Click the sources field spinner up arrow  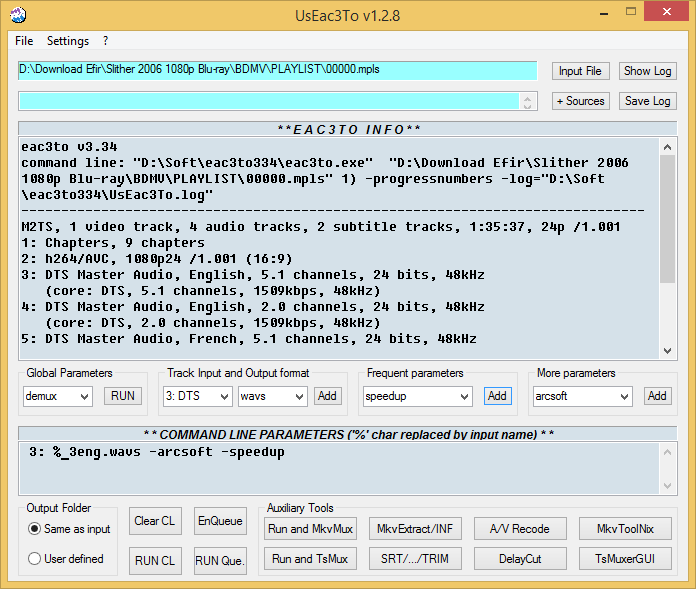coord(527,98)
